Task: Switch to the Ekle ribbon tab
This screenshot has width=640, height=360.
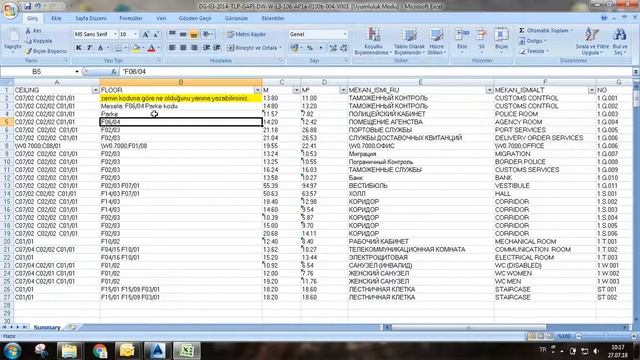Action: pos(56,18)
